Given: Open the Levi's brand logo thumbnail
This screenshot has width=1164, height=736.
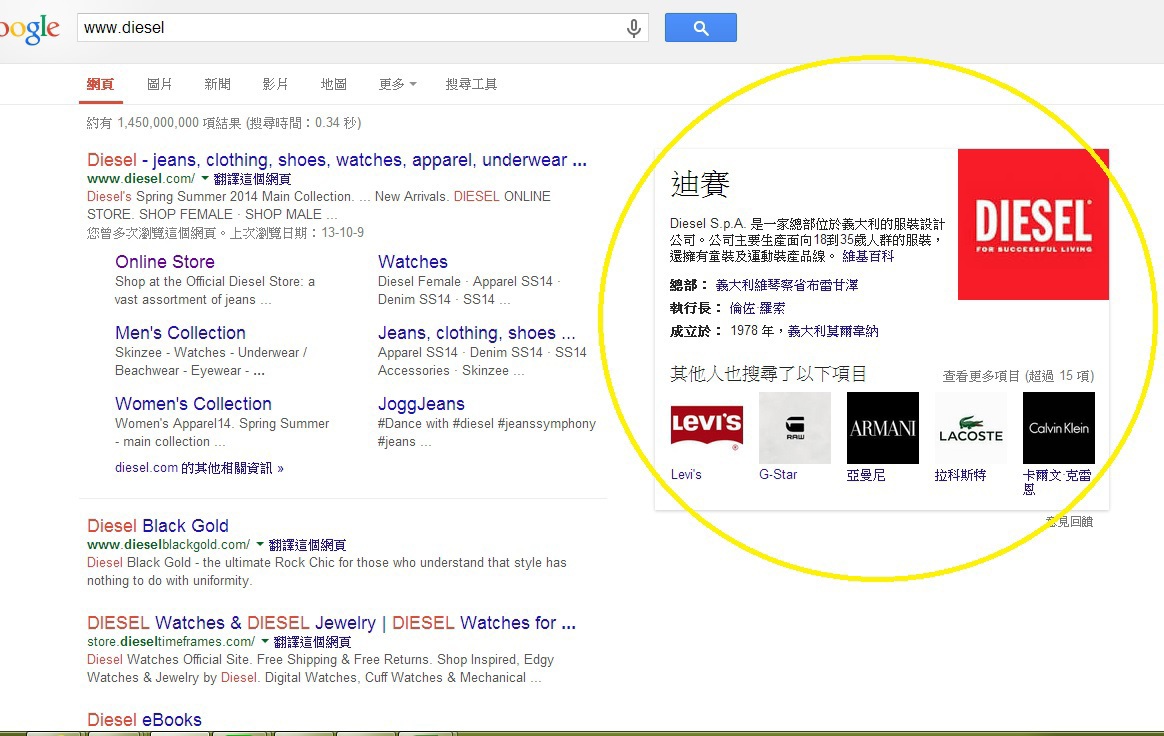Looking at the screenshot, I should pos(706,428).
